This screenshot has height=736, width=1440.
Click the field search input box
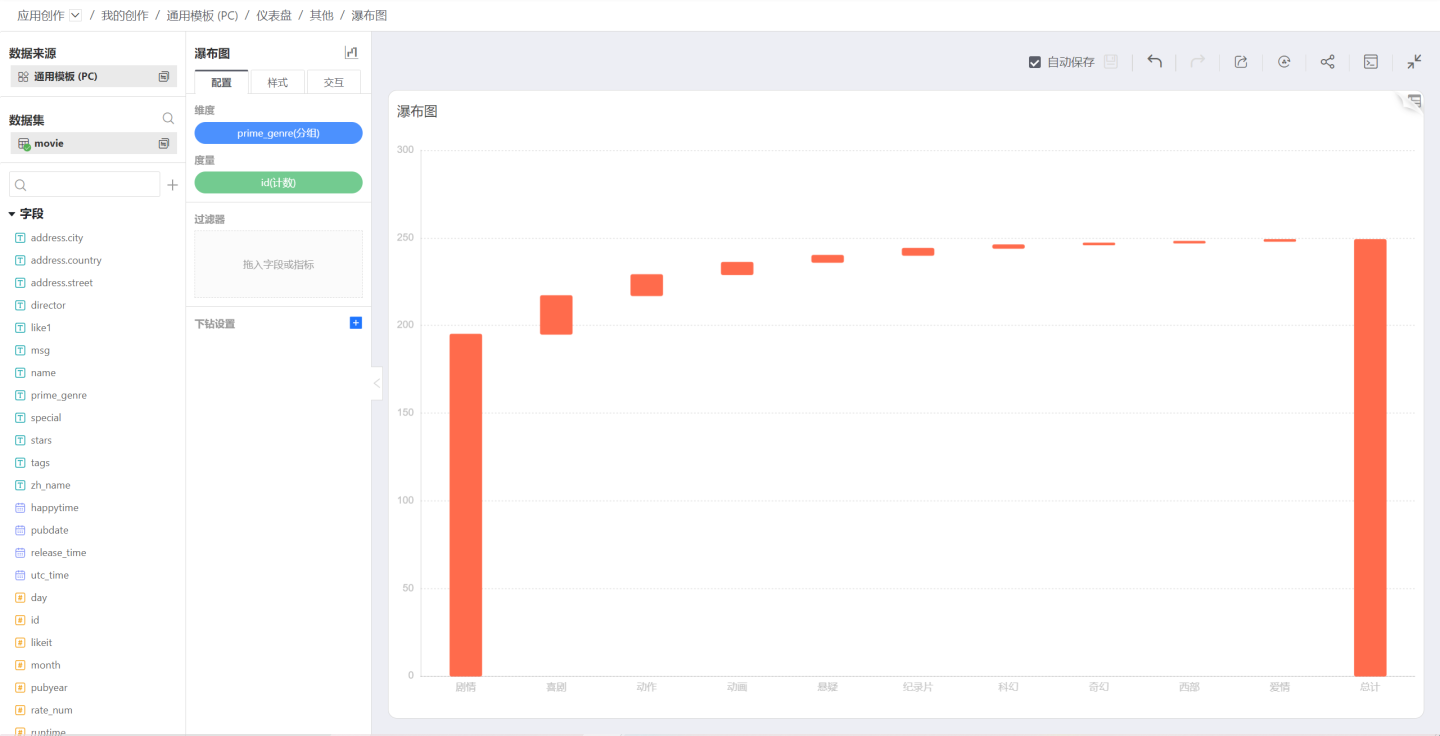point(90,185)
